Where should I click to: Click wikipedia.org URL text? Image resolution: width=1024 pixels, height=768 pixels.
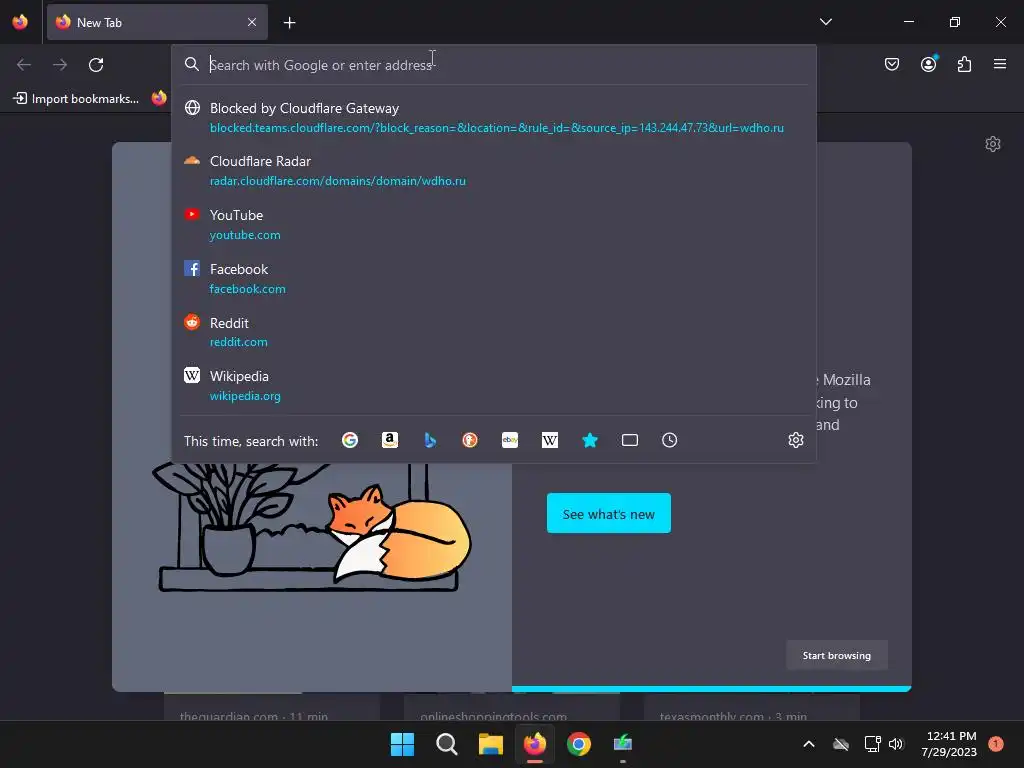coord(245,396)
